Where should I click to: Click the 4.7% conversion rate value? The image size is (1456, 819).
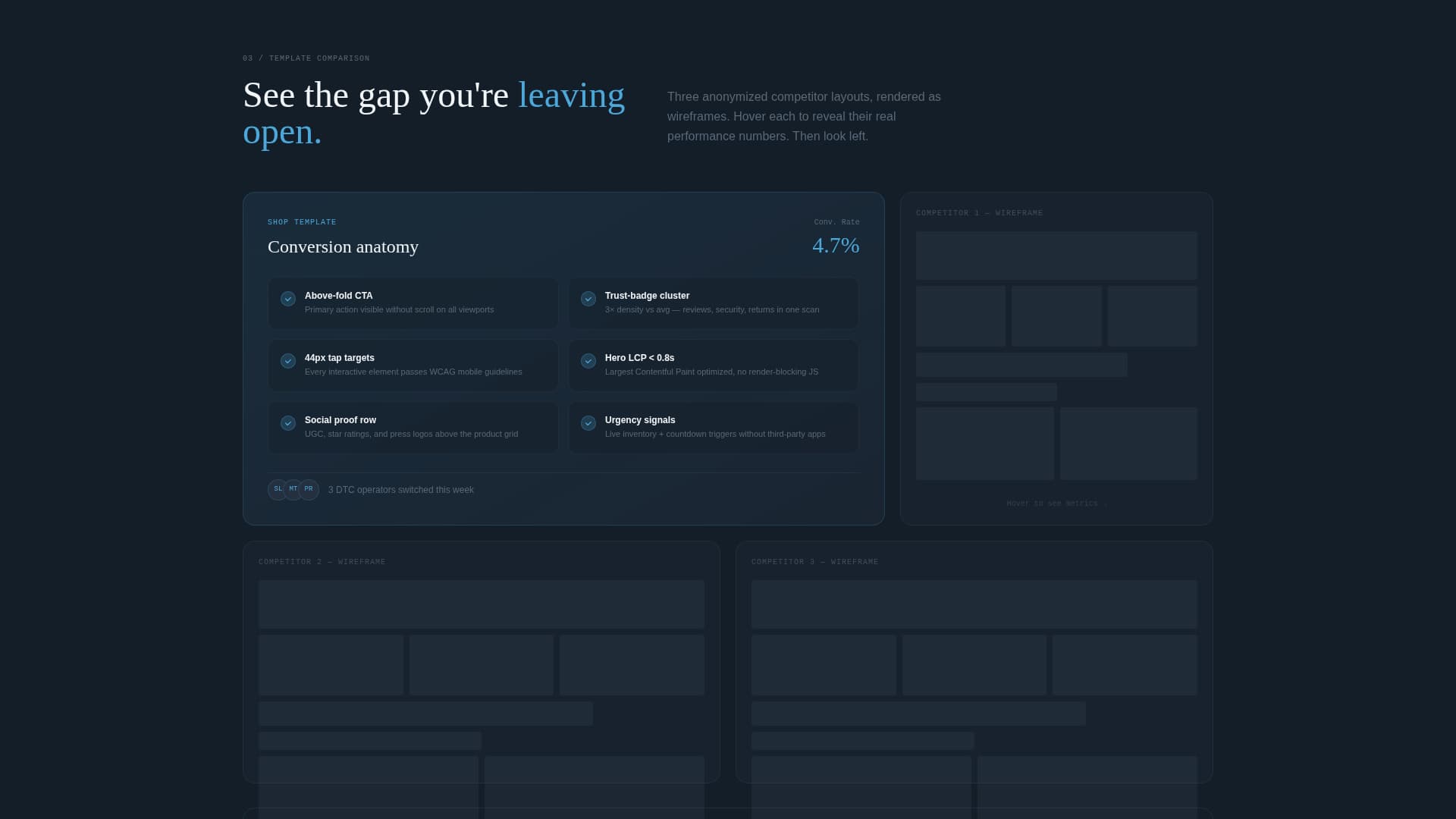(836, 246)
